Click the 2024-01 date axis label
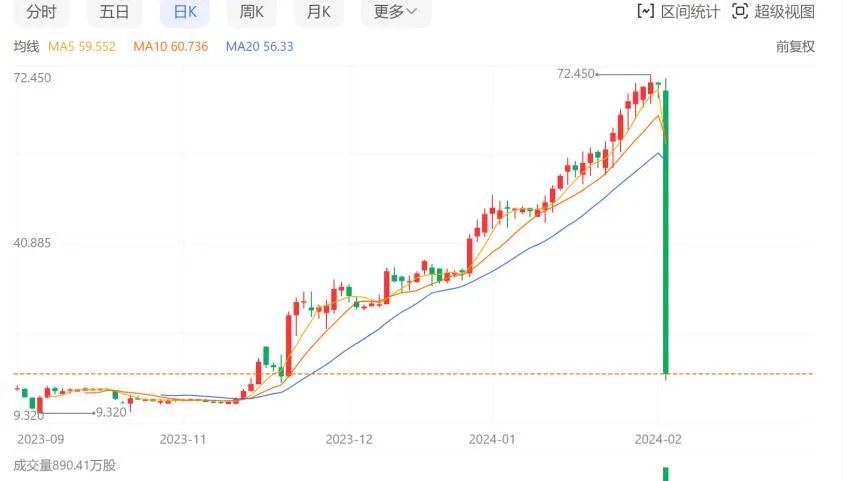This screenshot has width=843, height=481. [495, 439]
